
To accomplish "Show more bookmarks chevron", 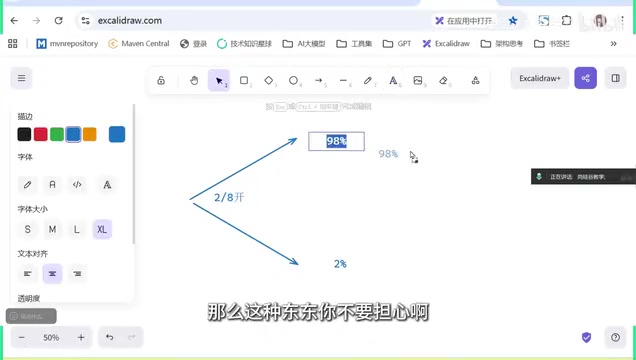I will [613, 43].
